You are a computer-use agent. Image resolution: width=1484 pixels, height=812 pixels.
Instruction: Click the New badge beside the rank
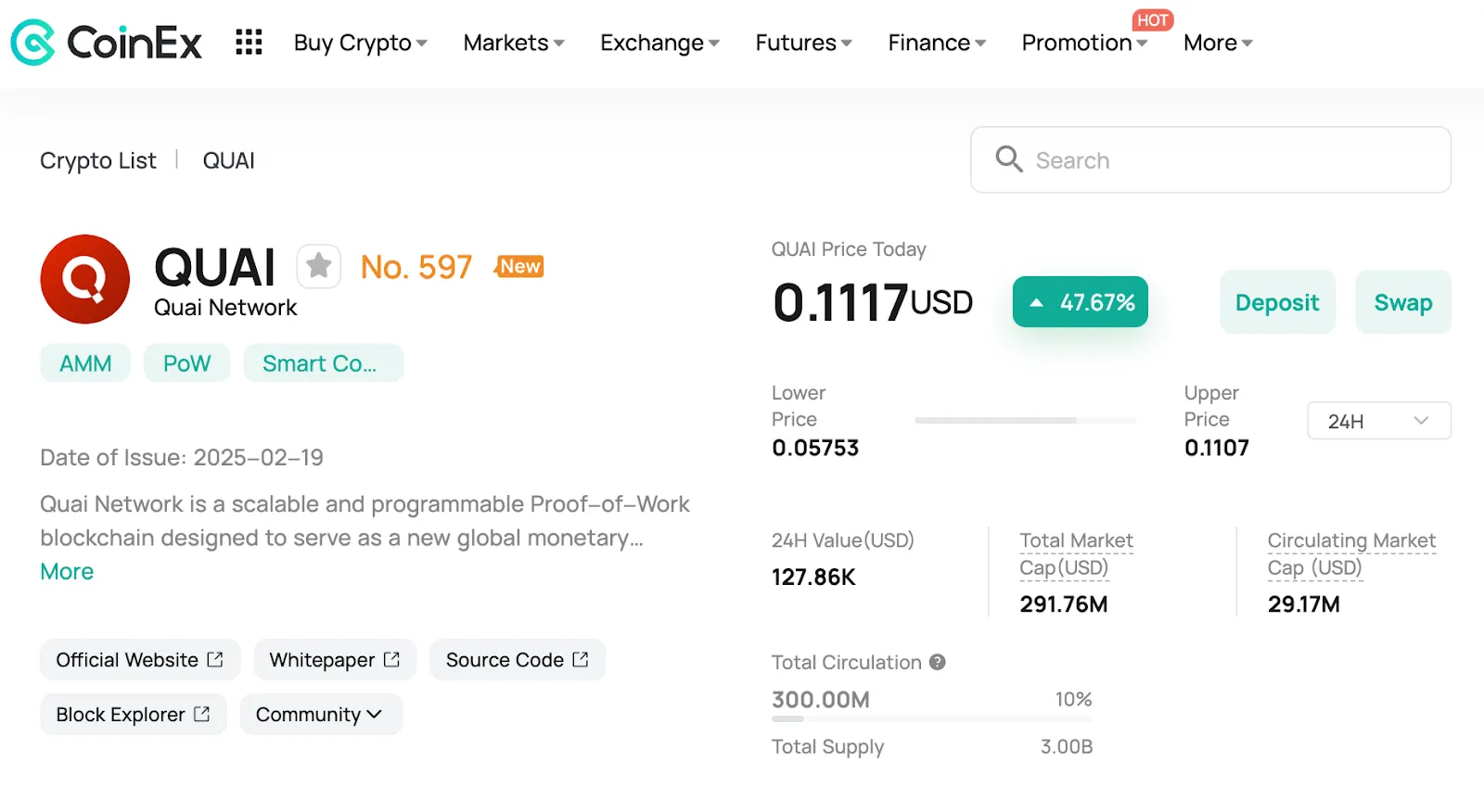(x=519, y=267)
